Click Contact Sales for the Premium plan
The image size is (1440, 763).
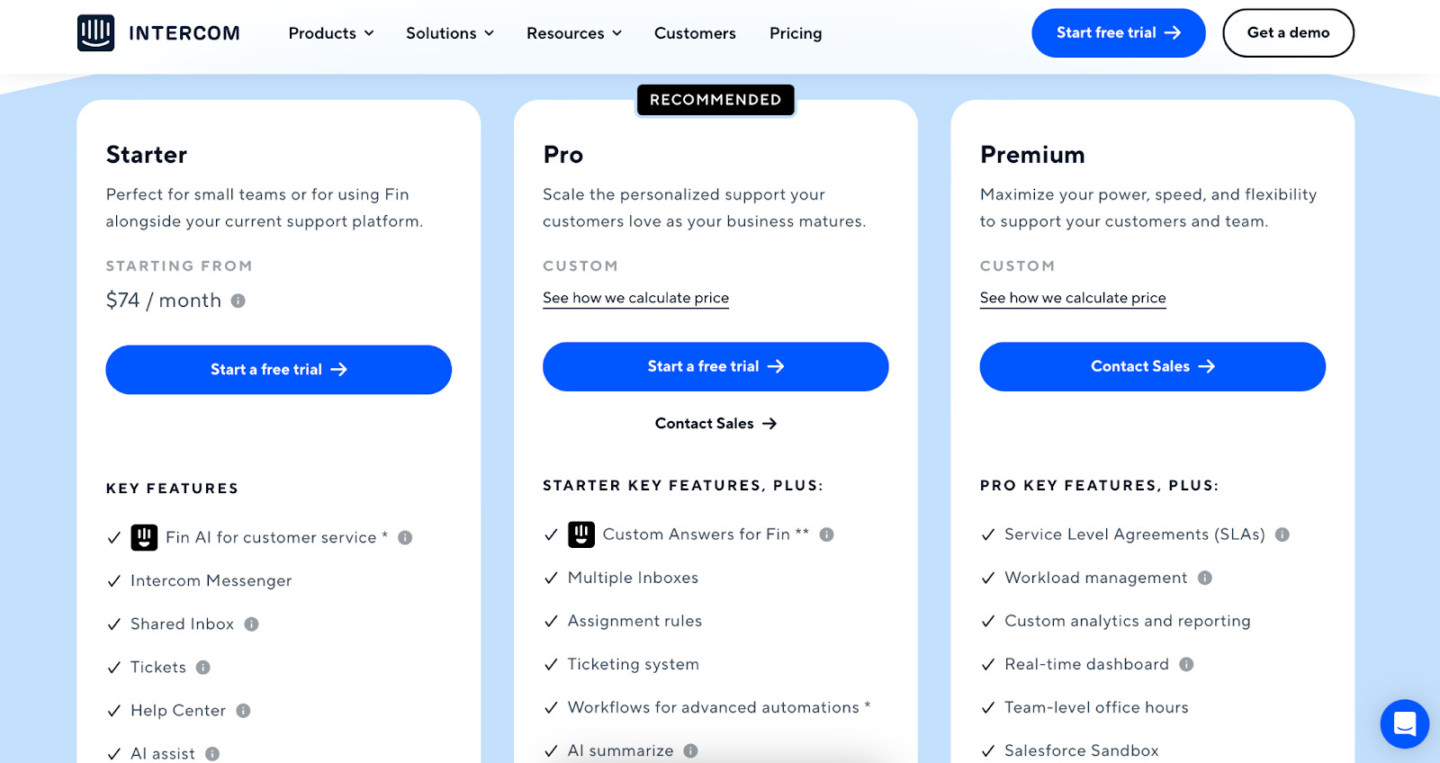click(x=1152, y=367)
